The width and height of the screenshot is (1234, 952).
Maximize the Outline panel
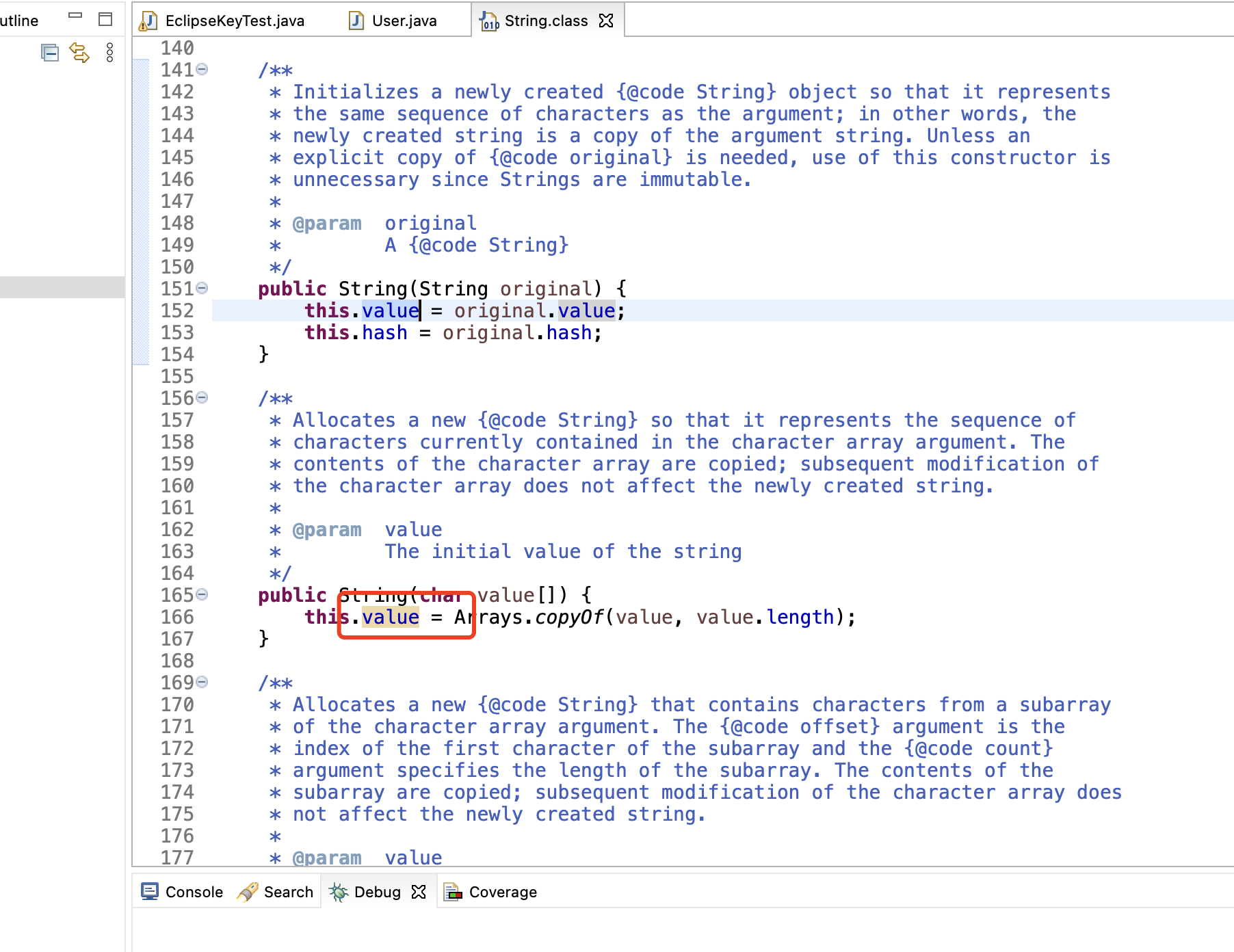pyautogui.click(x=105, y=19)
